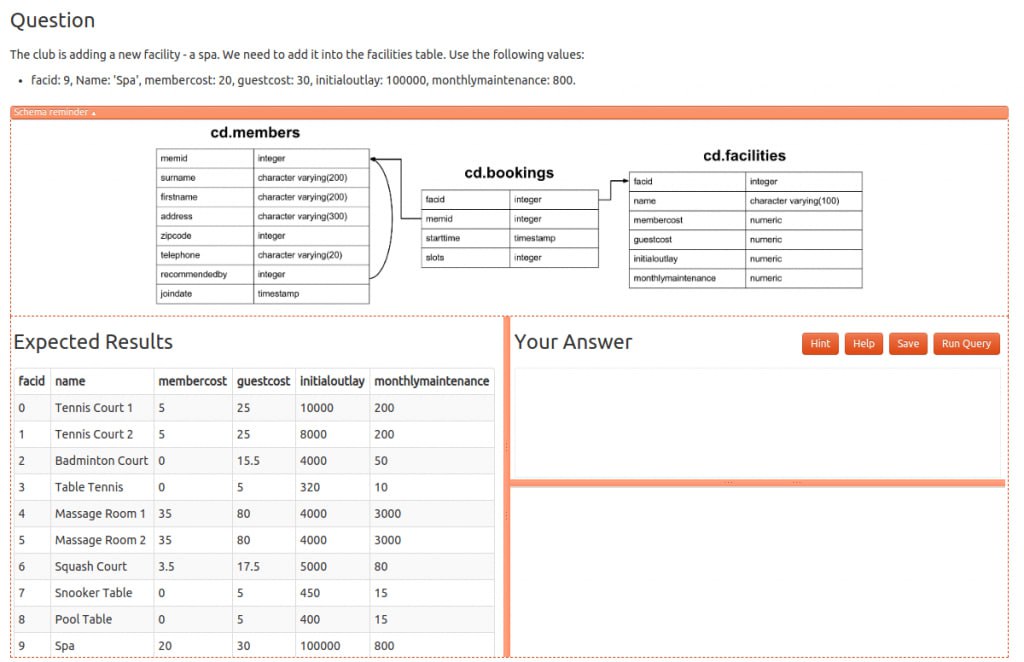Save the current query answer

[x=907, y=344]
